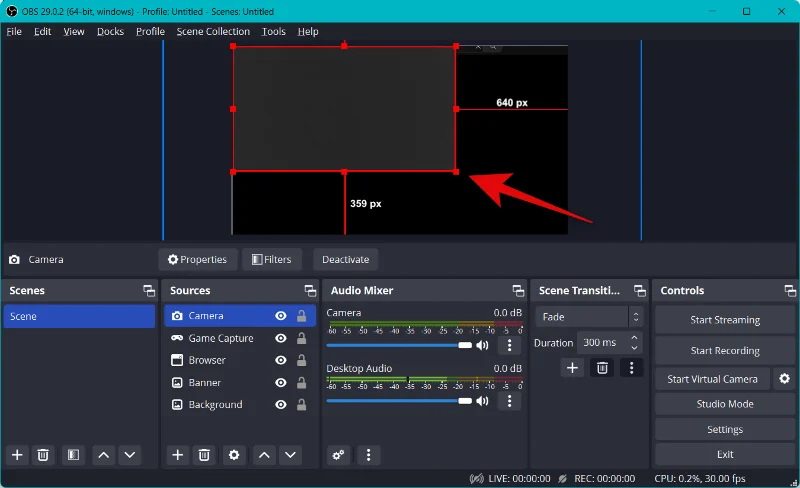Toggle lock on Camera source
This screenshot has height=488, width=800.
(302, 316)
